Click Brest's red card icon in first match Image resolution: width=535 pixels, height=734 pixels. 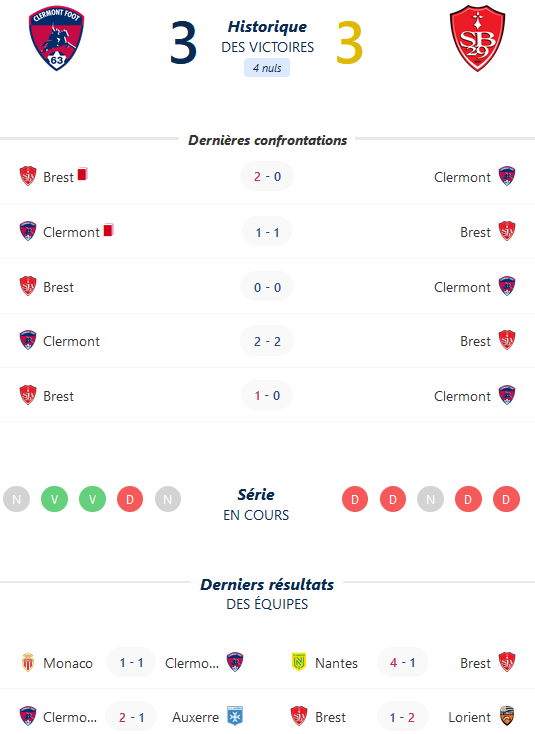tap(82, 174)
